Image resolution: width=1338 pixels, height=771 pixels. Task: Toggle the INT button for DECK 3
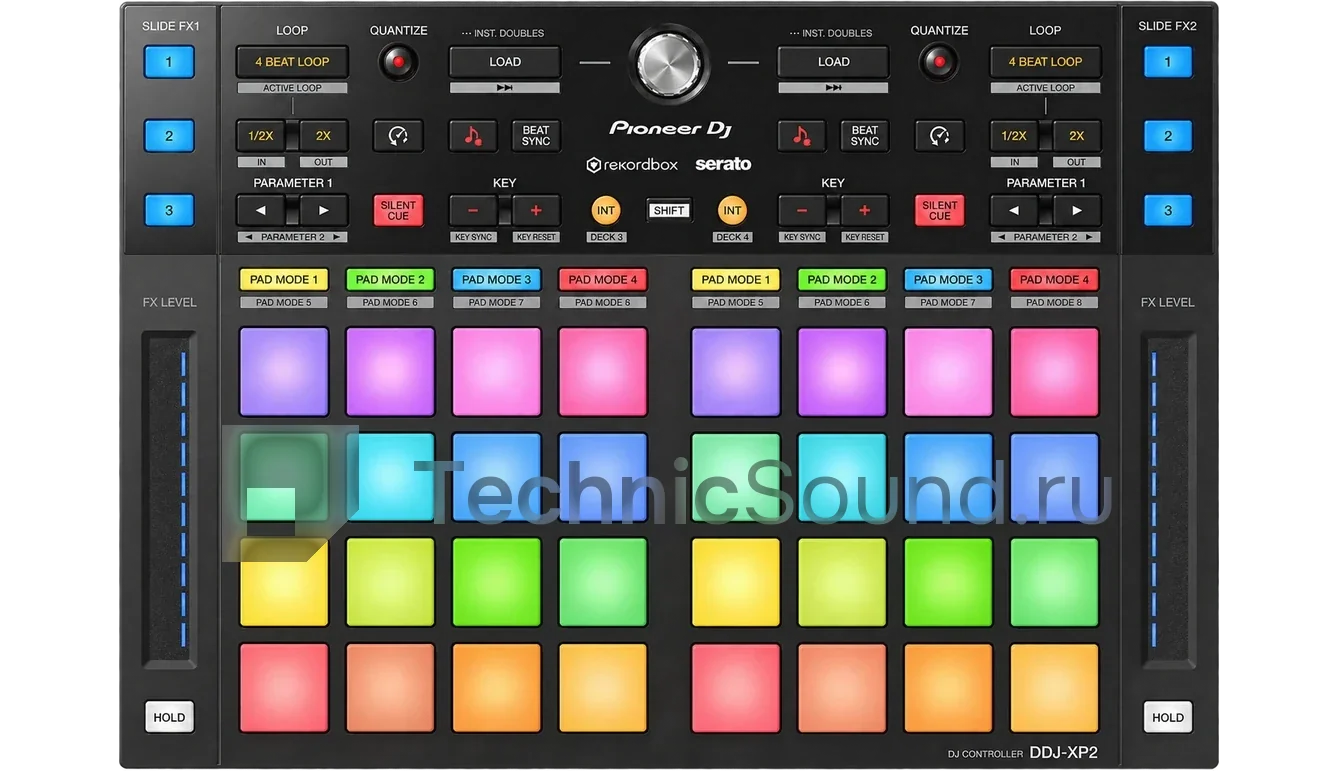point(606,210)
